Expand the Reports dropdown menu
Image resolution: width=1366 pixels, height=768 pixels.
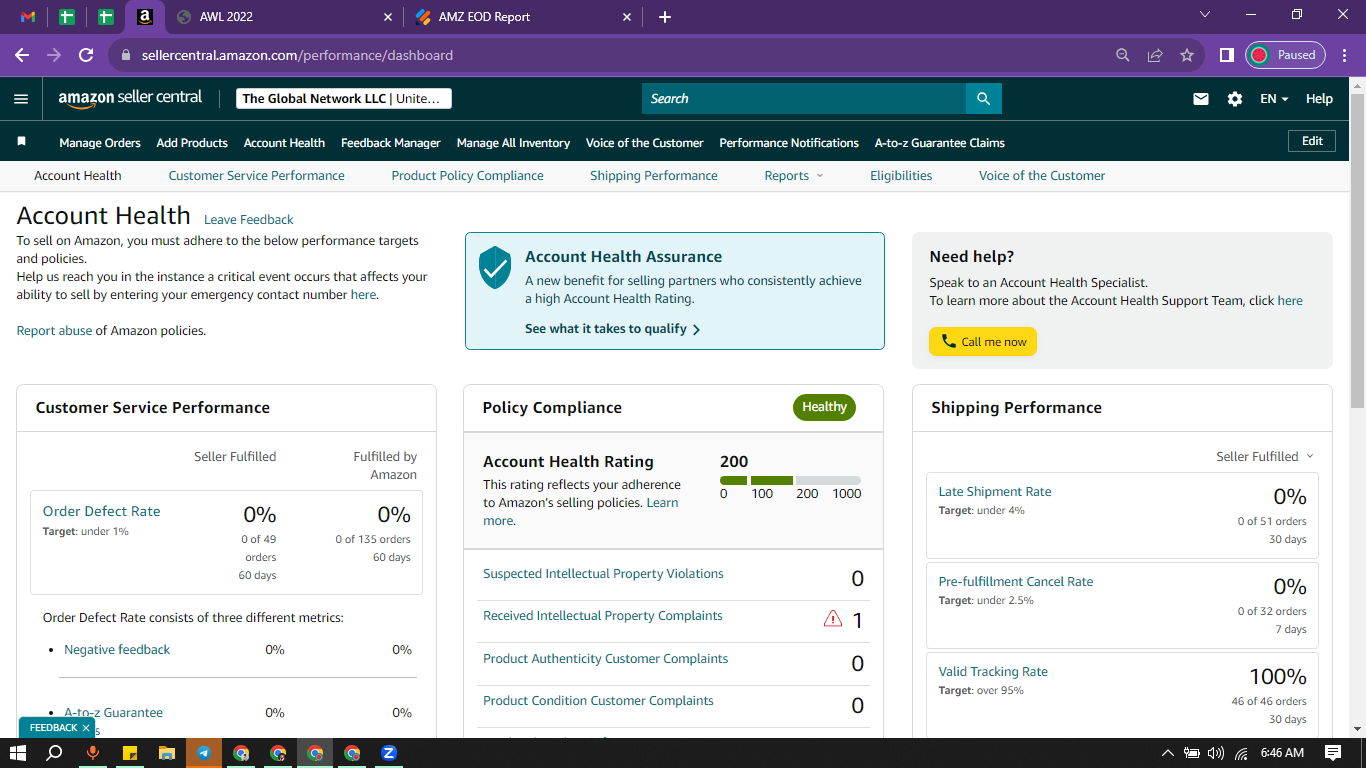(794, 175)
